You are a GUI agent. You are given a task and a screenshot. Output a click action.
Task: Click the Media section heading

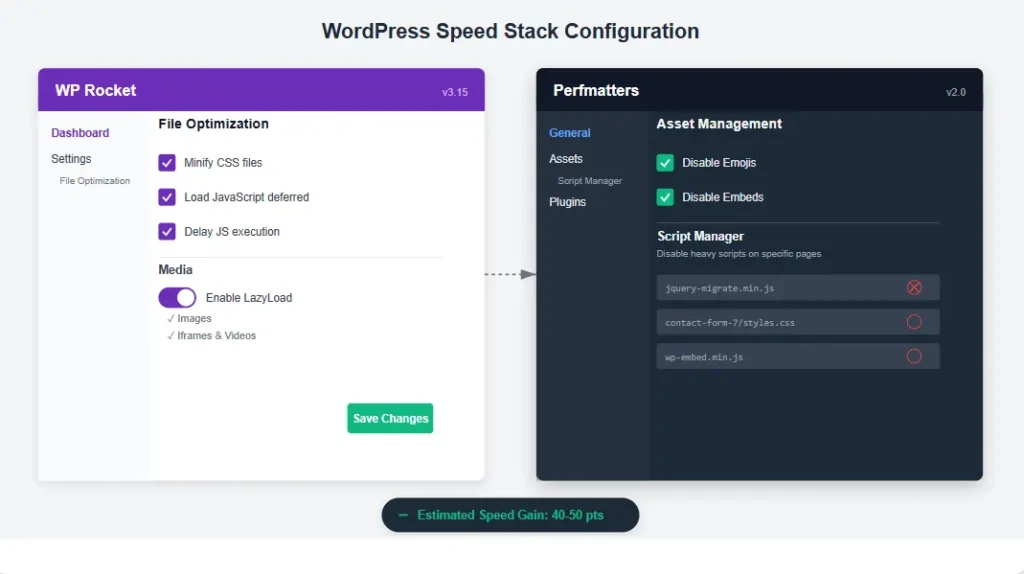175,270
